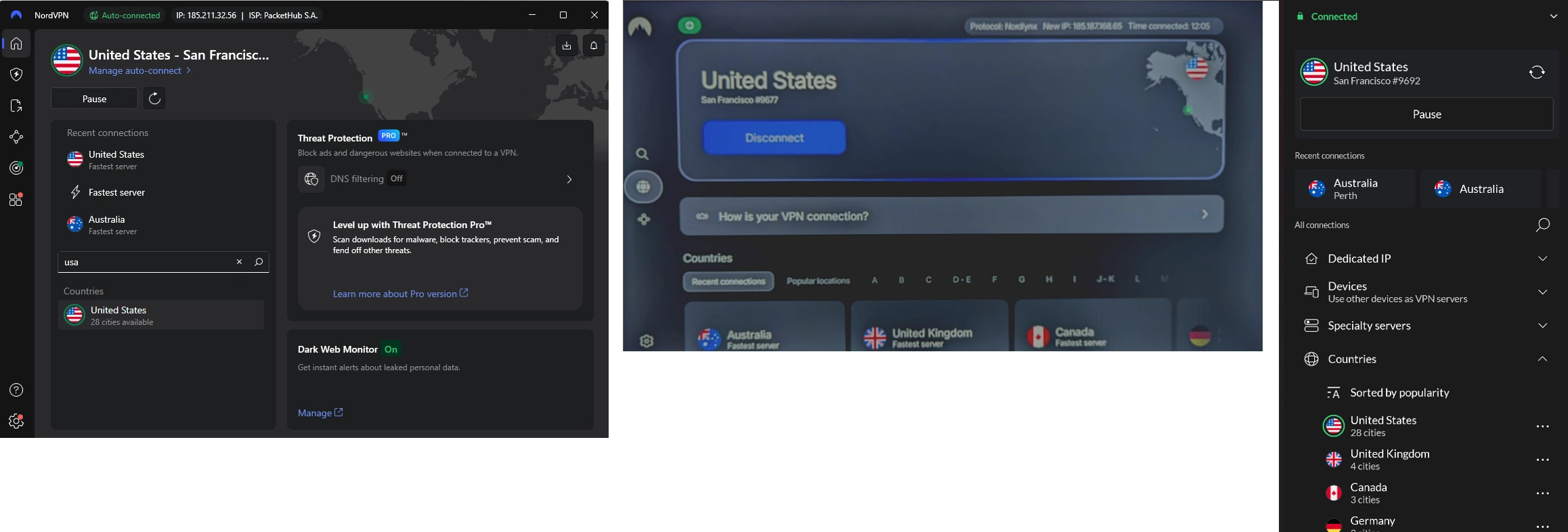Open help question mark icon in left sidebar
Viewport: 1568px width, 532px height.
pyautogui.click(x=16, y=390)
